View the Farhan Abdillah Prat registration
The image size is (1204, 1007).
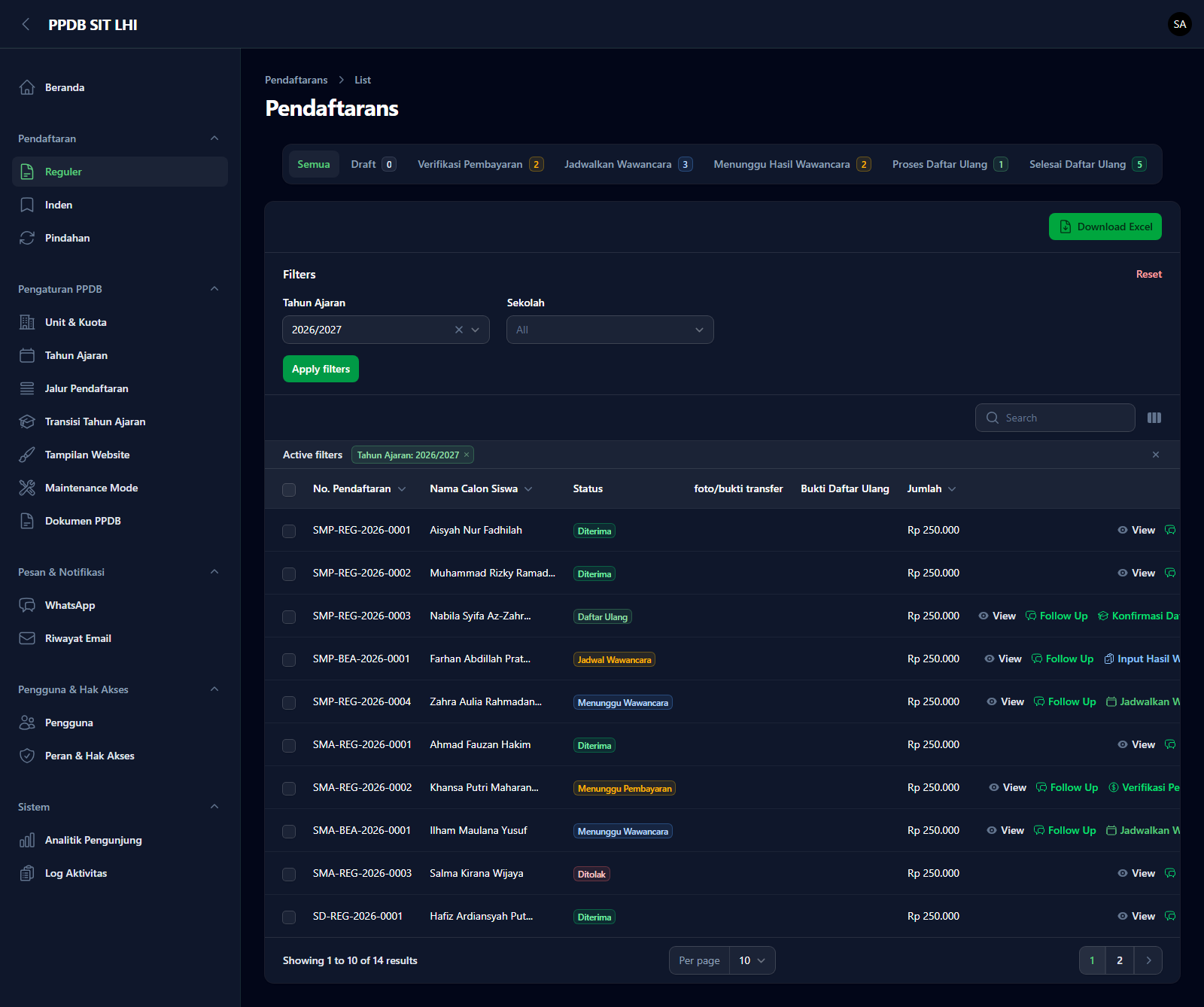(x=1003, y=659)
